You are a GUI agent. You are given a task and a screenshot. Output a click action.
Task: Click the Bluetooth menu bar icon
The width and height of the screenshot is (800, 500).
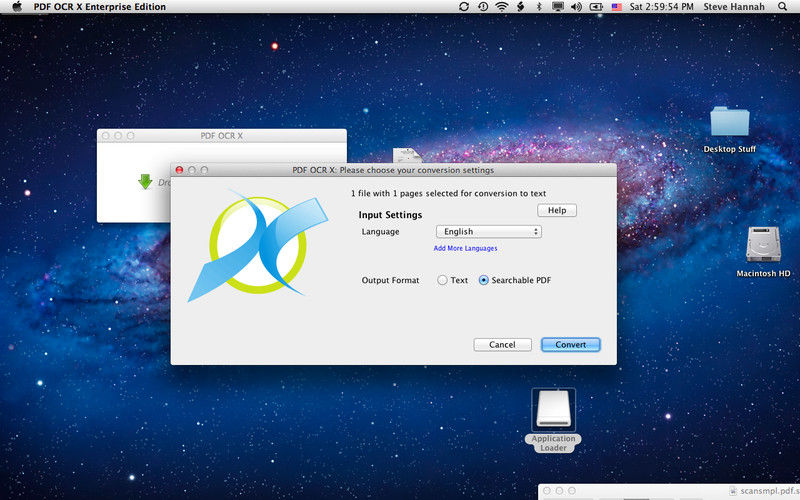coord(538,7)
